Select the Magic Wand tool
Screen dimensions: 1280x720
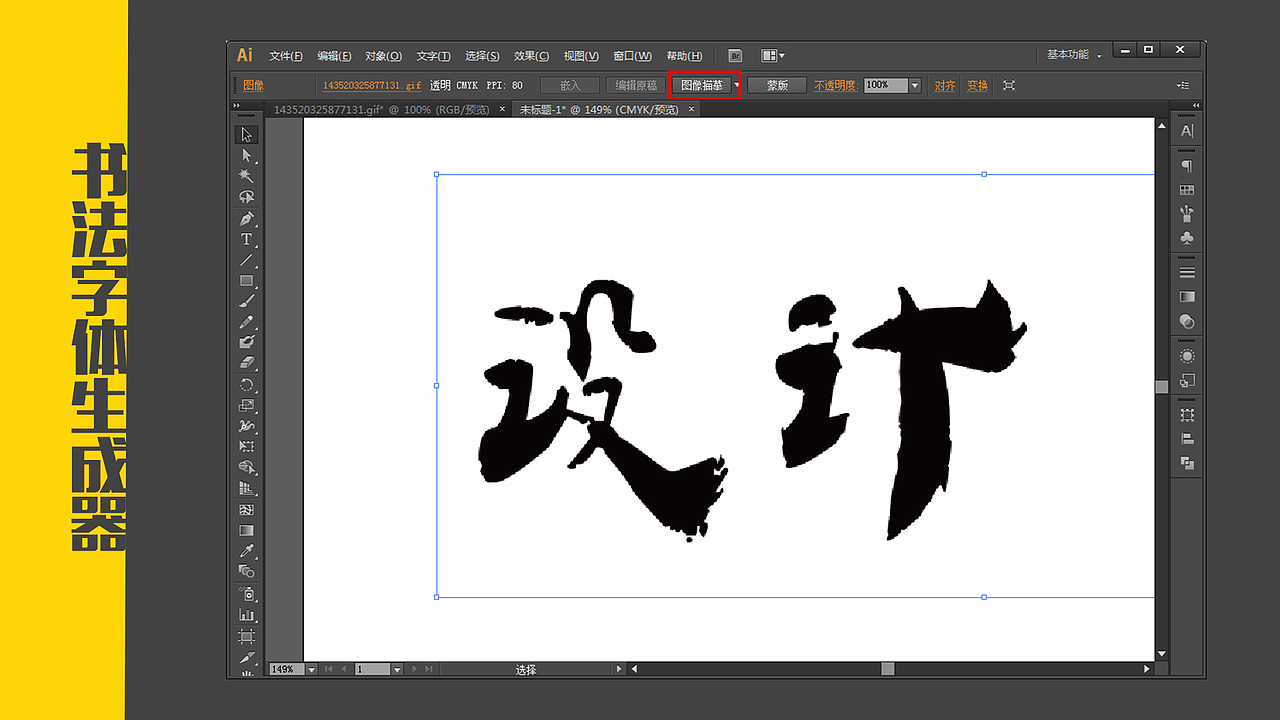pyautogui.click(x=247, y=176)
